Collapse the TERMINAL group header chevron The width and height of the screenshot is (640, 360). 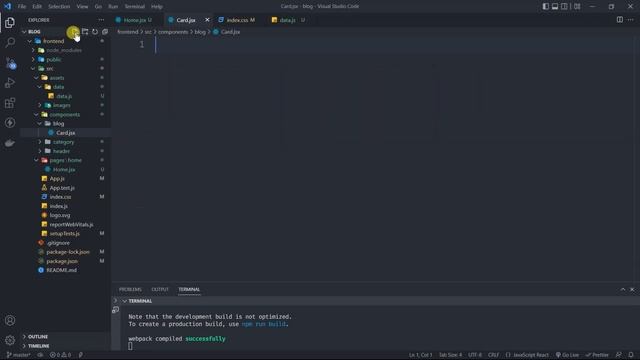[124, 301]
